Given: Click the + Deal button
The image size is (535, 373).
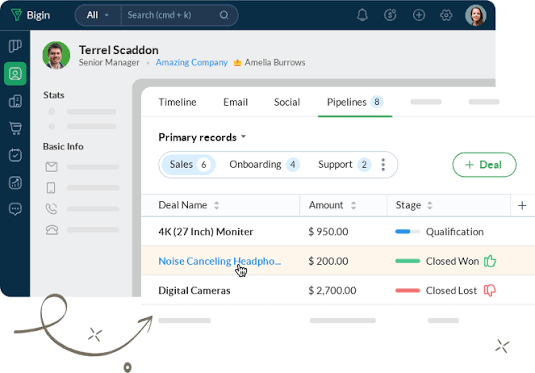Looking at the screenshot, I should 484,164.
